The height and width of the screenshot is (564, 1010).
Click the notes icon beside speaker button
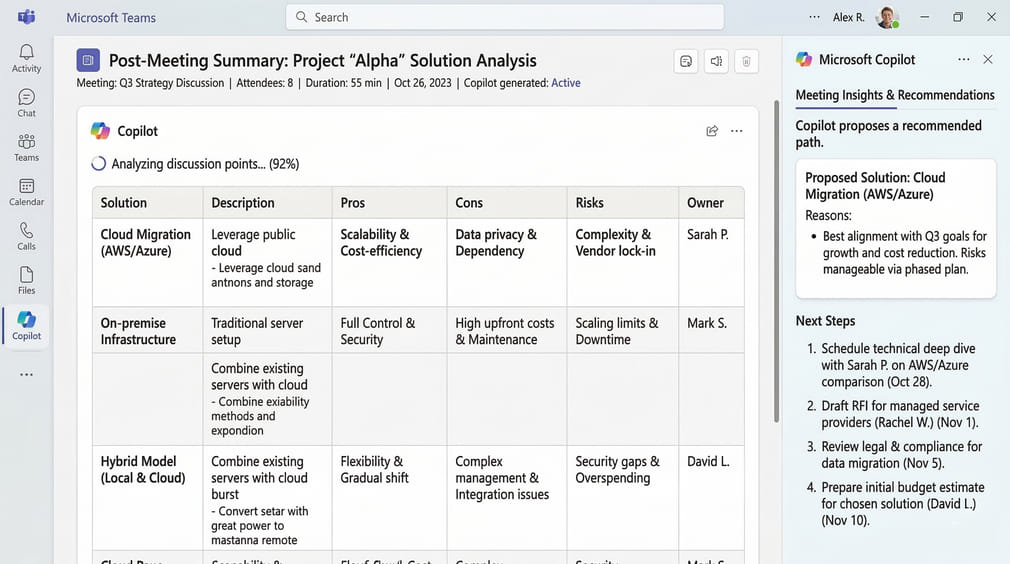point(686,62)
